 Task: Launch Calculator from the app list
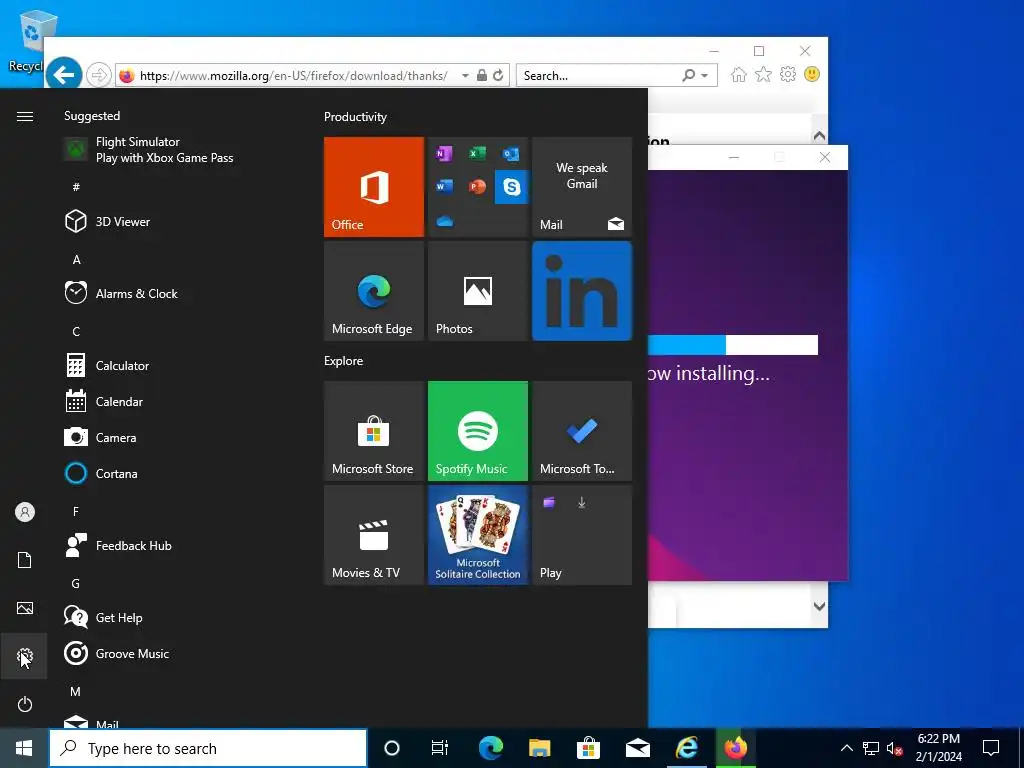[183, 366]
